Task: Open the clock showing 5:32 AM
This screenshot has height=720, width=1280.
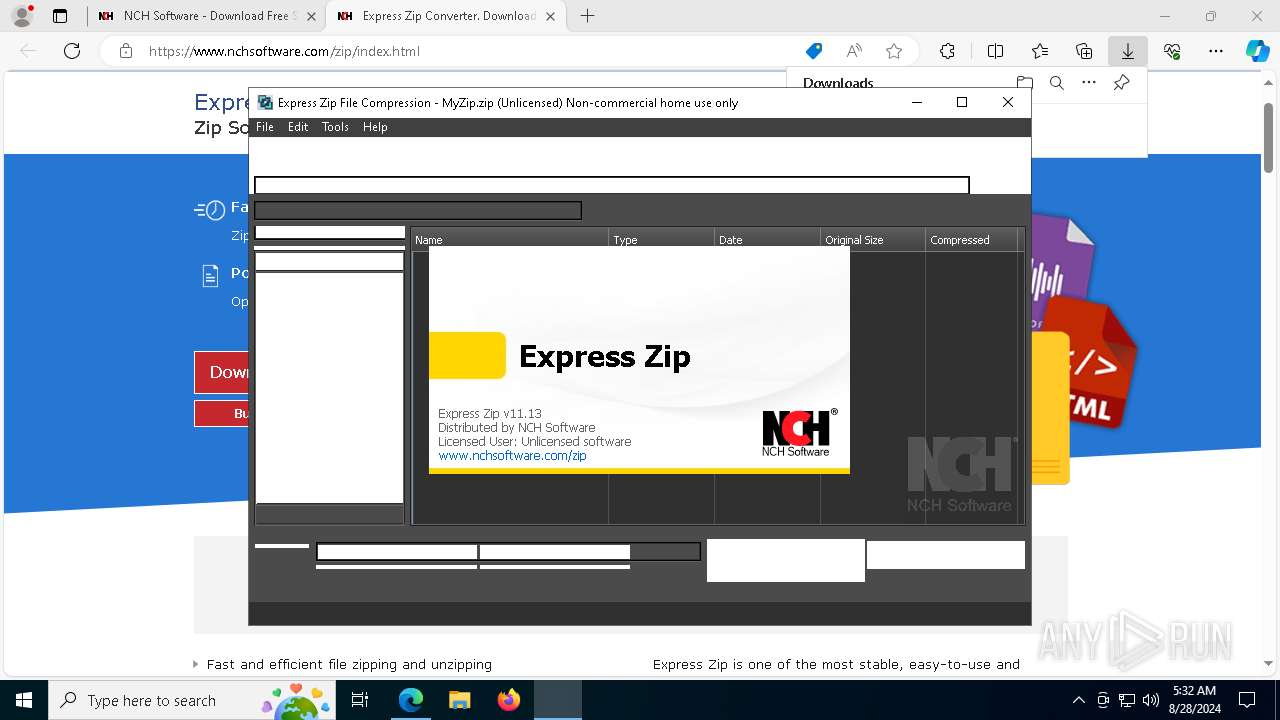Action: (x=1194, y=699)
